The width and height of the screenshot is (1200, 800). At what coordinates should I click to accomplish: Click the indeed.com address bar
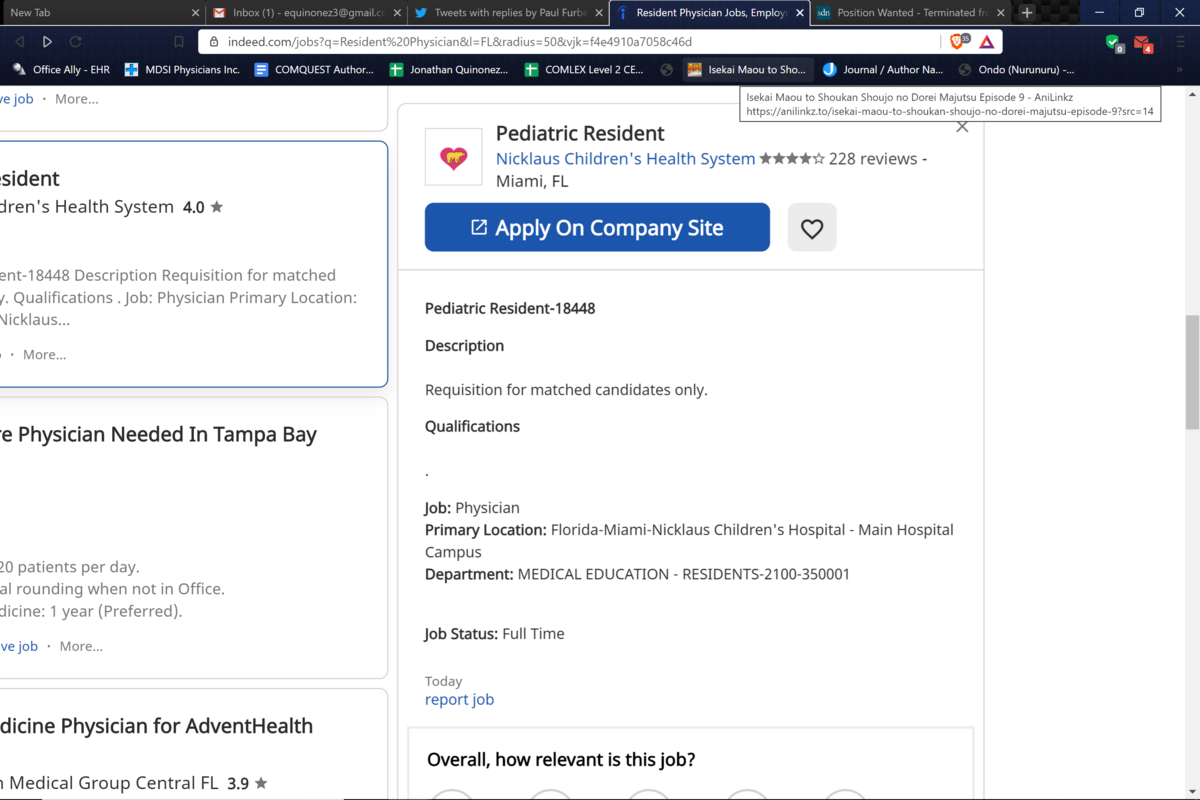[570, 42]
